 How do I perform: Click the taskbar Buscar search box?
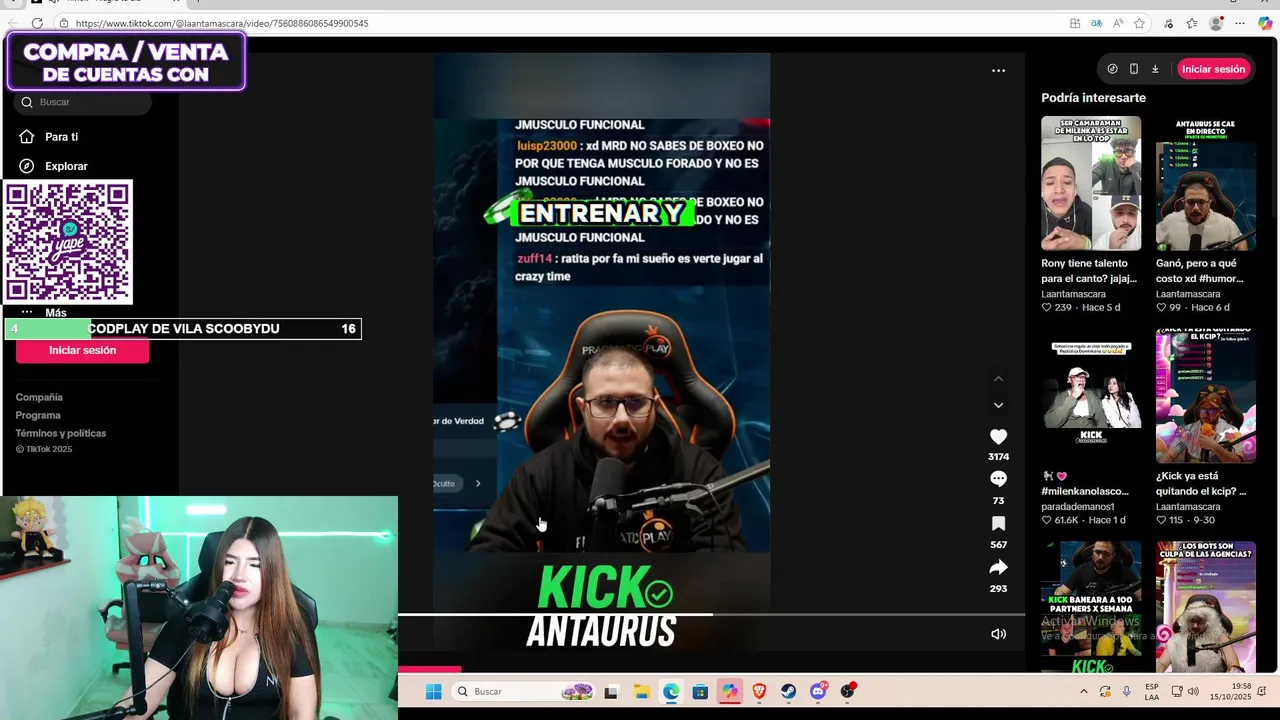pyautogui.click(x=525, y=691)
